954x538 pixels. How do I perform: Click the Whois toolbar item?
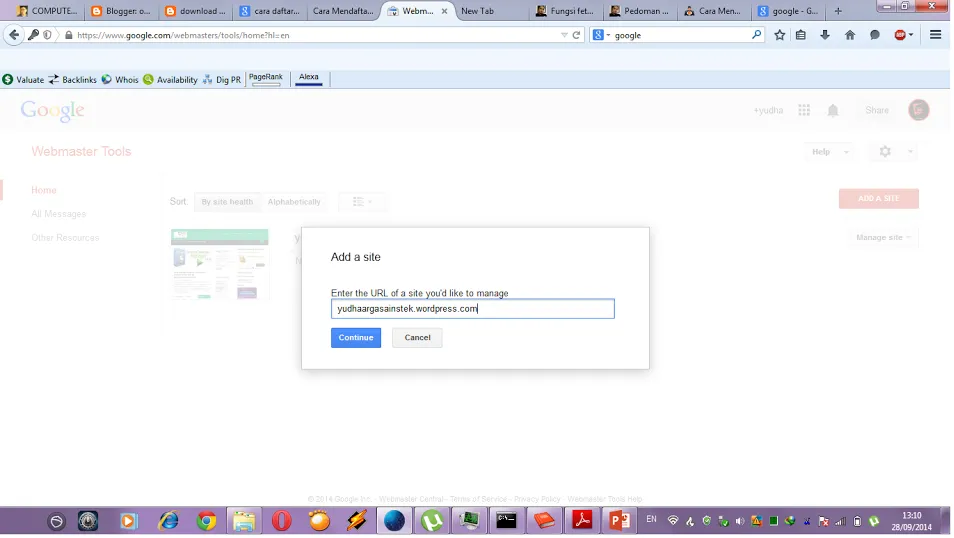120,80
